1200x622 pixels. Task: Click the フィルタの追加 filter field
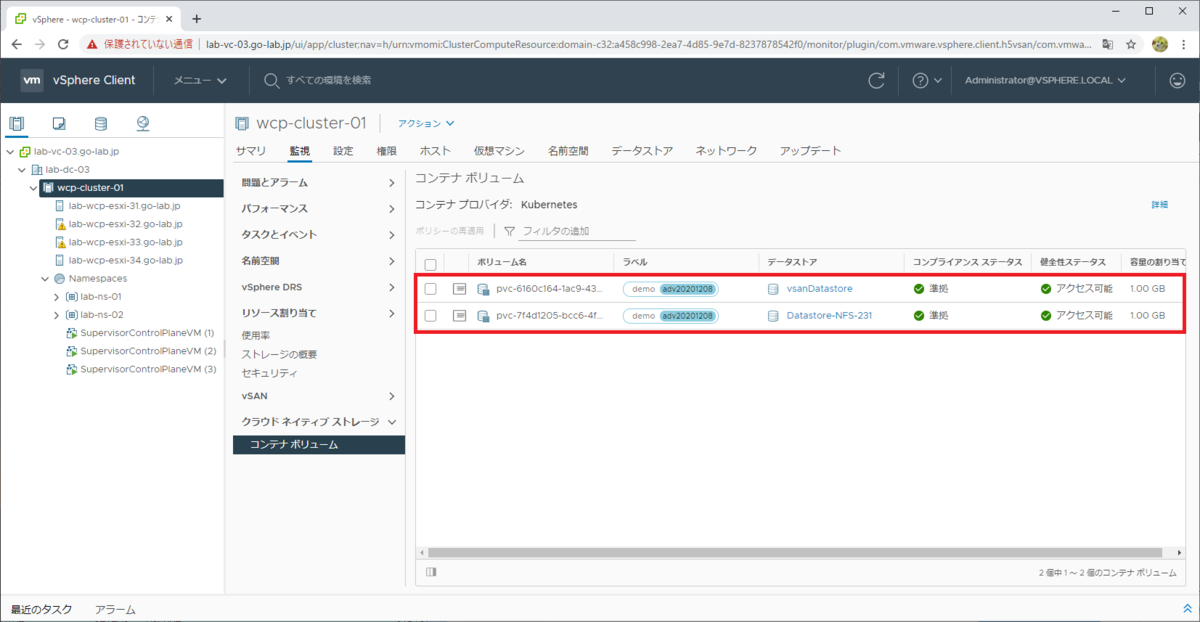tap(579, 231)
